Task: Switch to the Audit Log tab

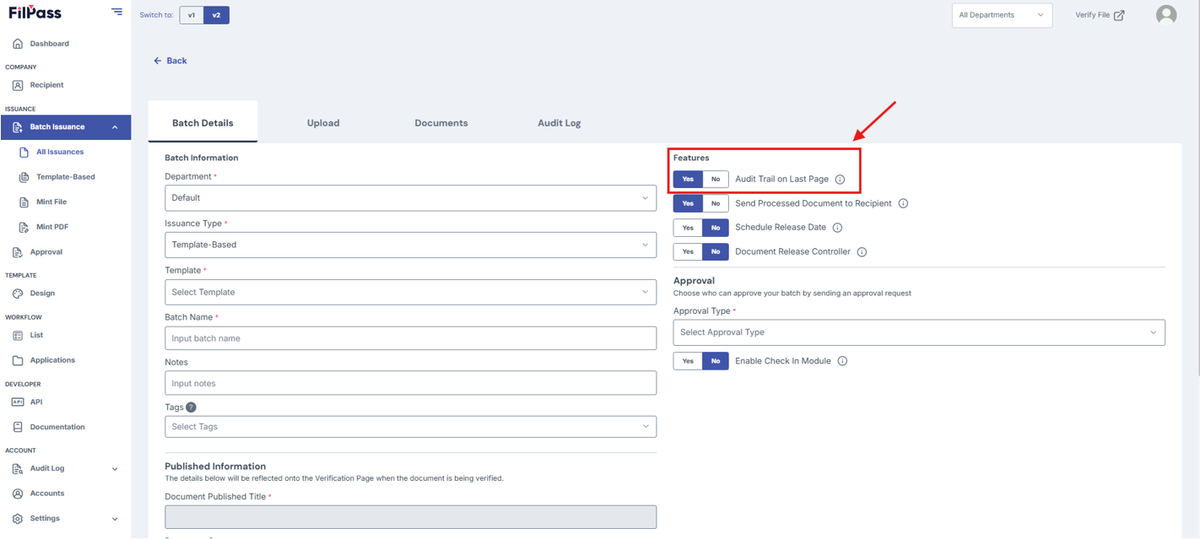Action: pos(559,123)
